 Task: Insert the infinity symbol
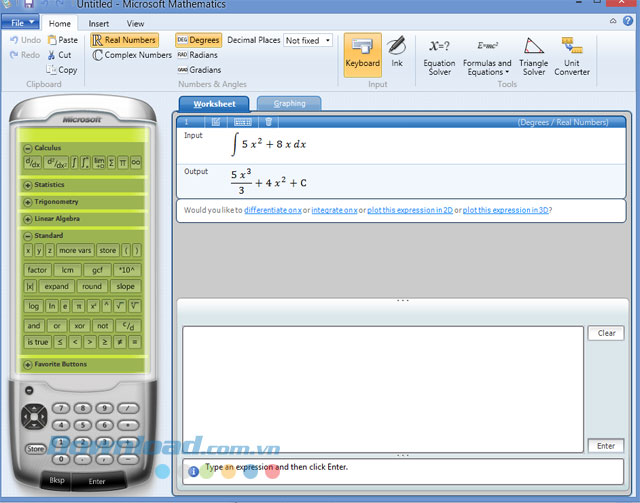[x=136, y=162]
